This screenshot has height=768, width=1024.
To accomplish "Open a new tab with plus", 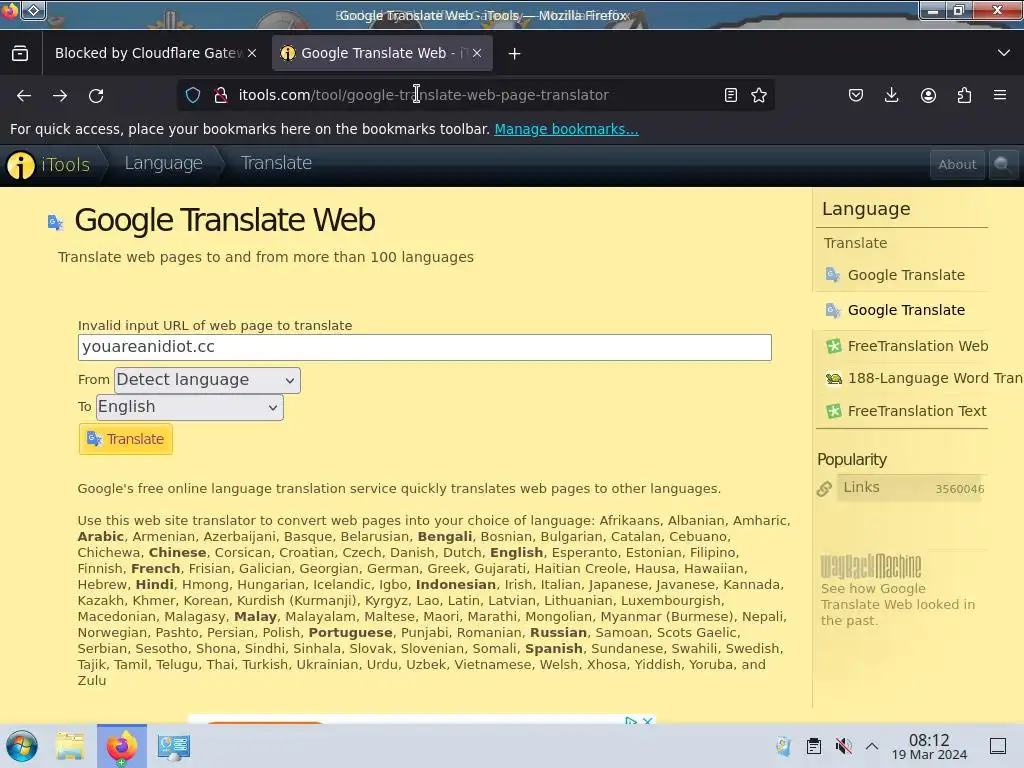I will point(515,54).
